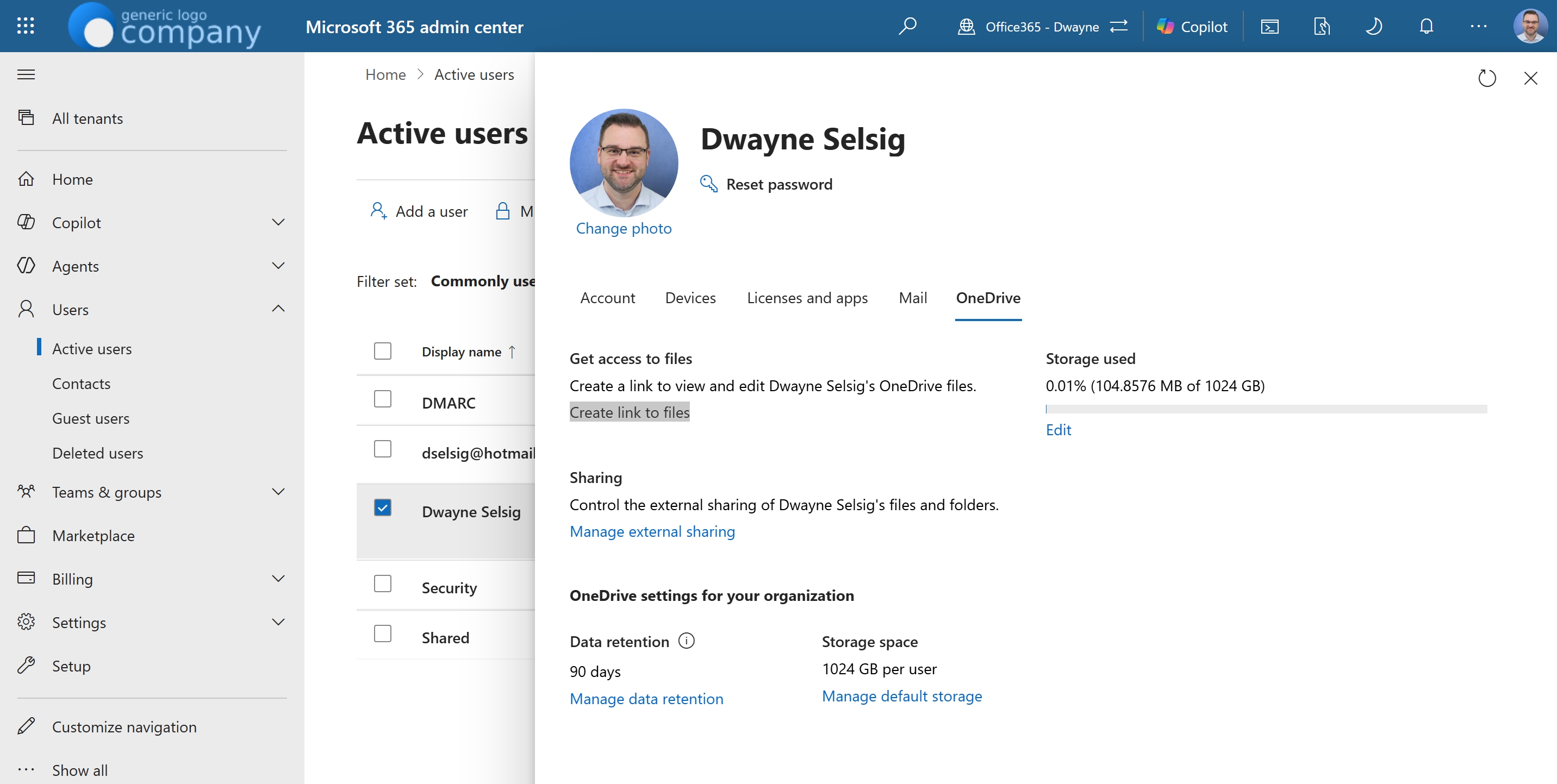Screen dimensions: 1557x784
Task: Open Manage external sharing link
Action: coord(652,531)
